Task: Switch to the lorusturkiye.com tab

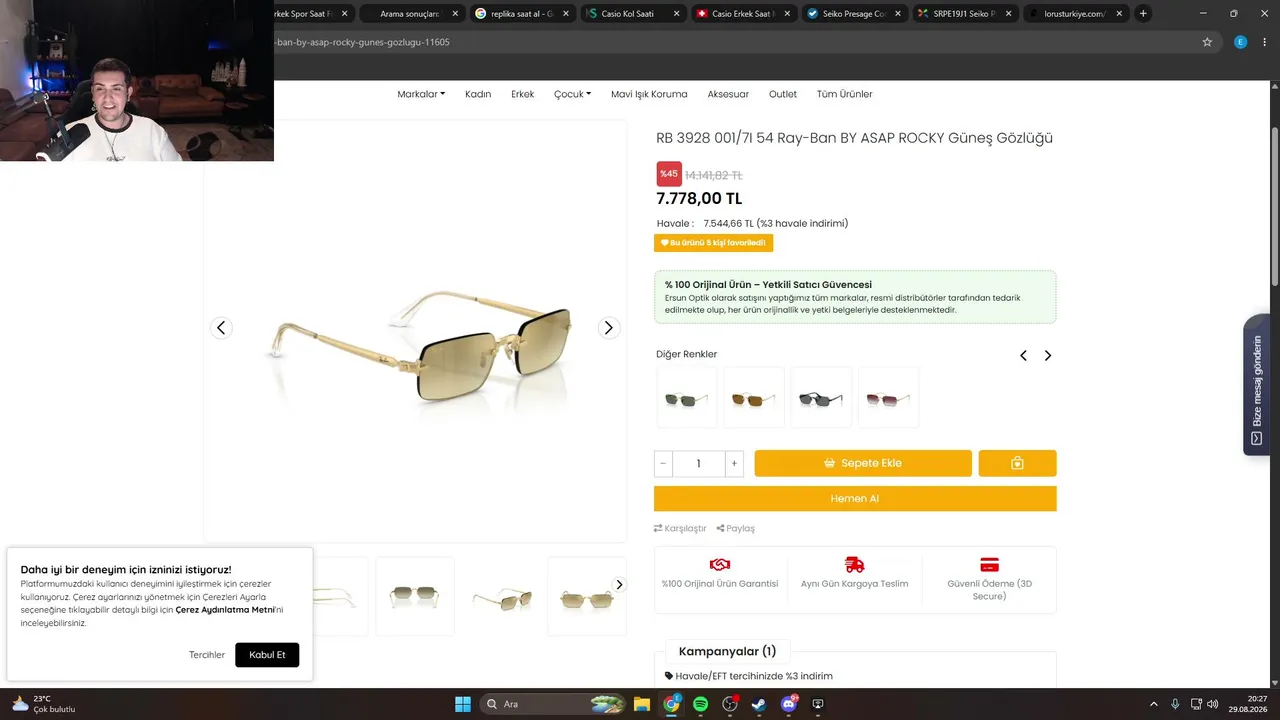Action: pyautogui.click(x=1075, y=14)
